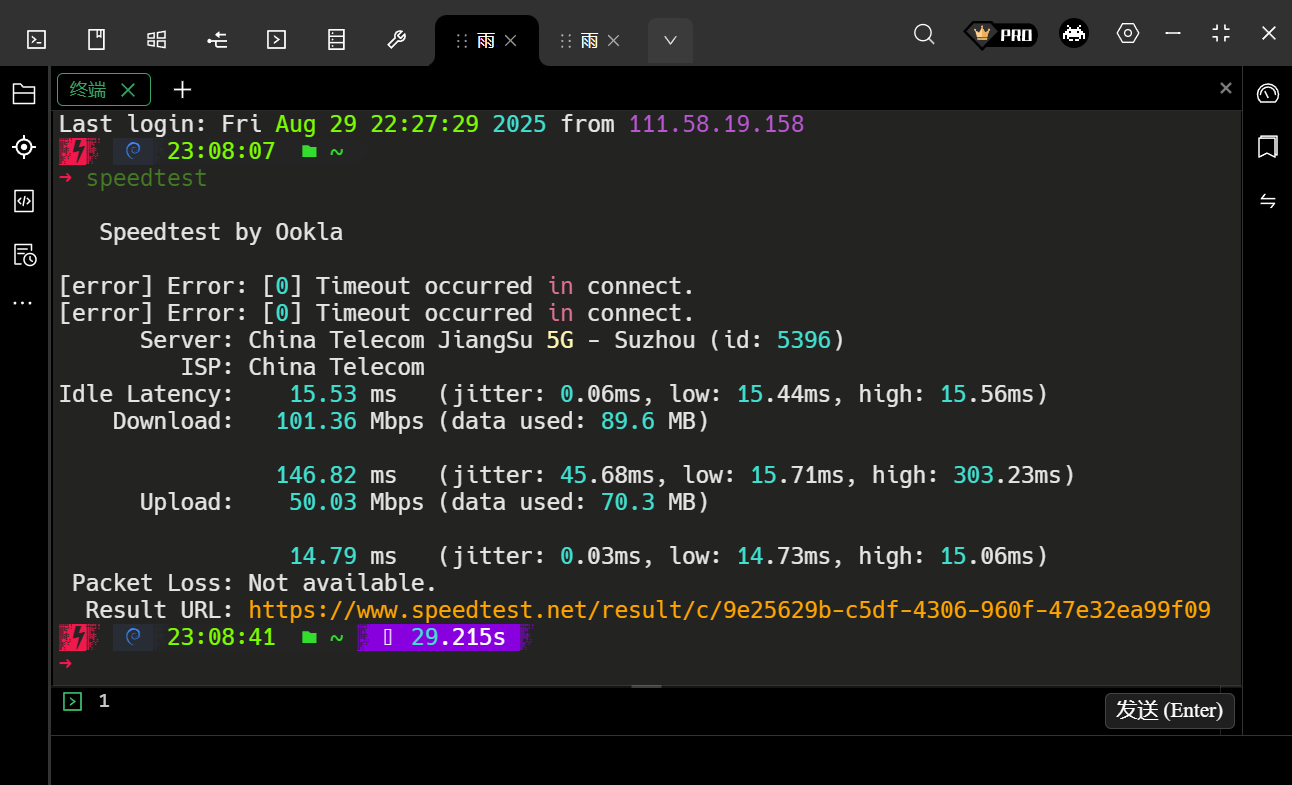Expand the three-dots more menu in sidebar
The height and width of the screenshot is (785, 1292).
[24, 303]
